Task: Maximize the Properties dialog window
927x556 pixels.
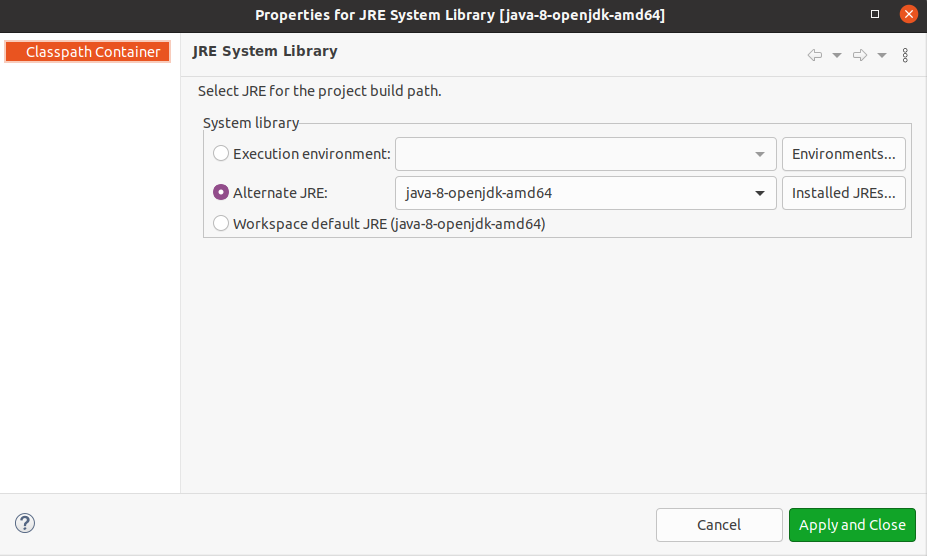Action: pyautogui.click(x=875, y=15)
